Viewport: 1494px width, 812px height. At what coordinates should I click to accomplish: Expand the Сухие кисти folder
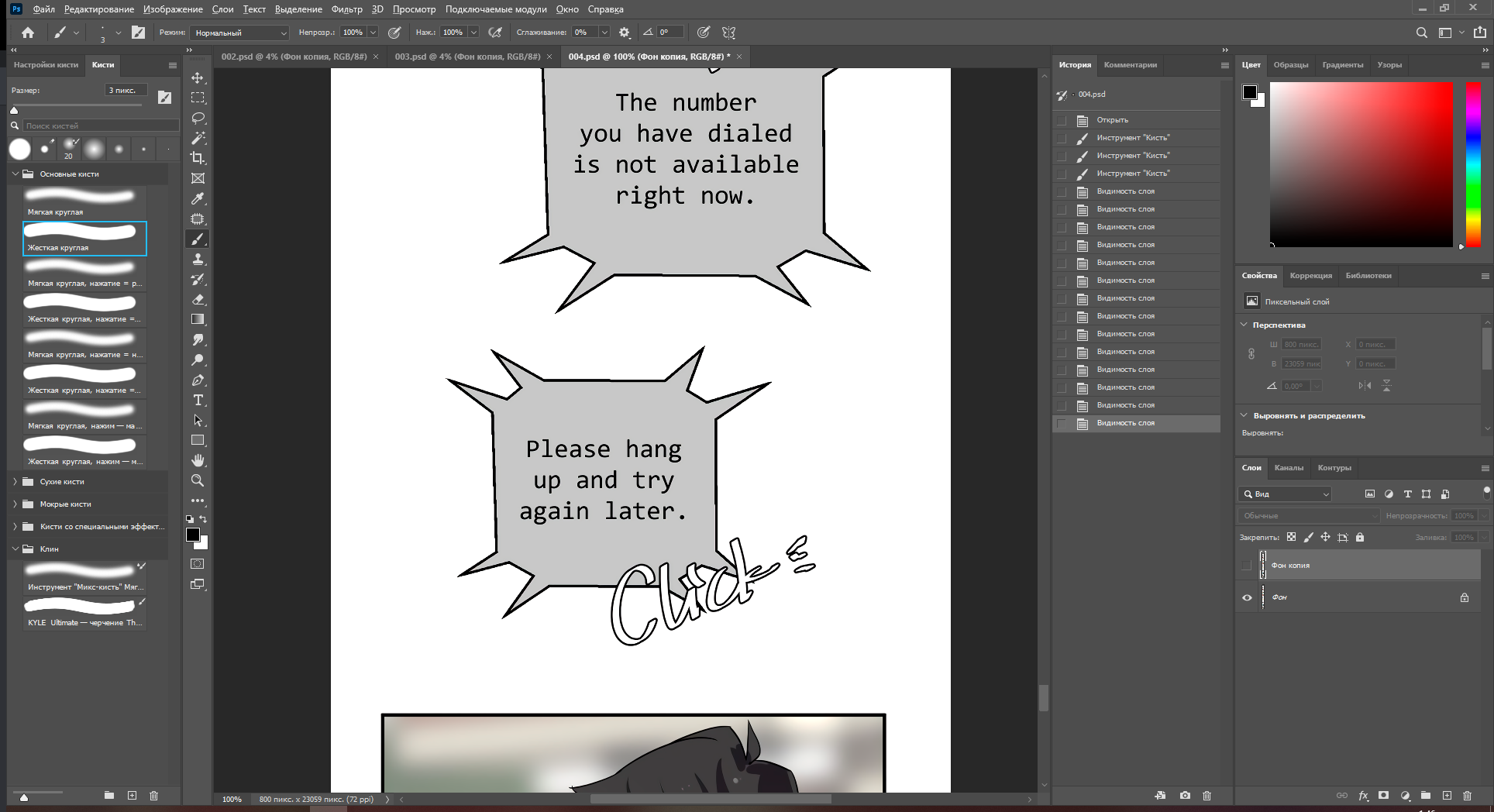tap(15, 481)
